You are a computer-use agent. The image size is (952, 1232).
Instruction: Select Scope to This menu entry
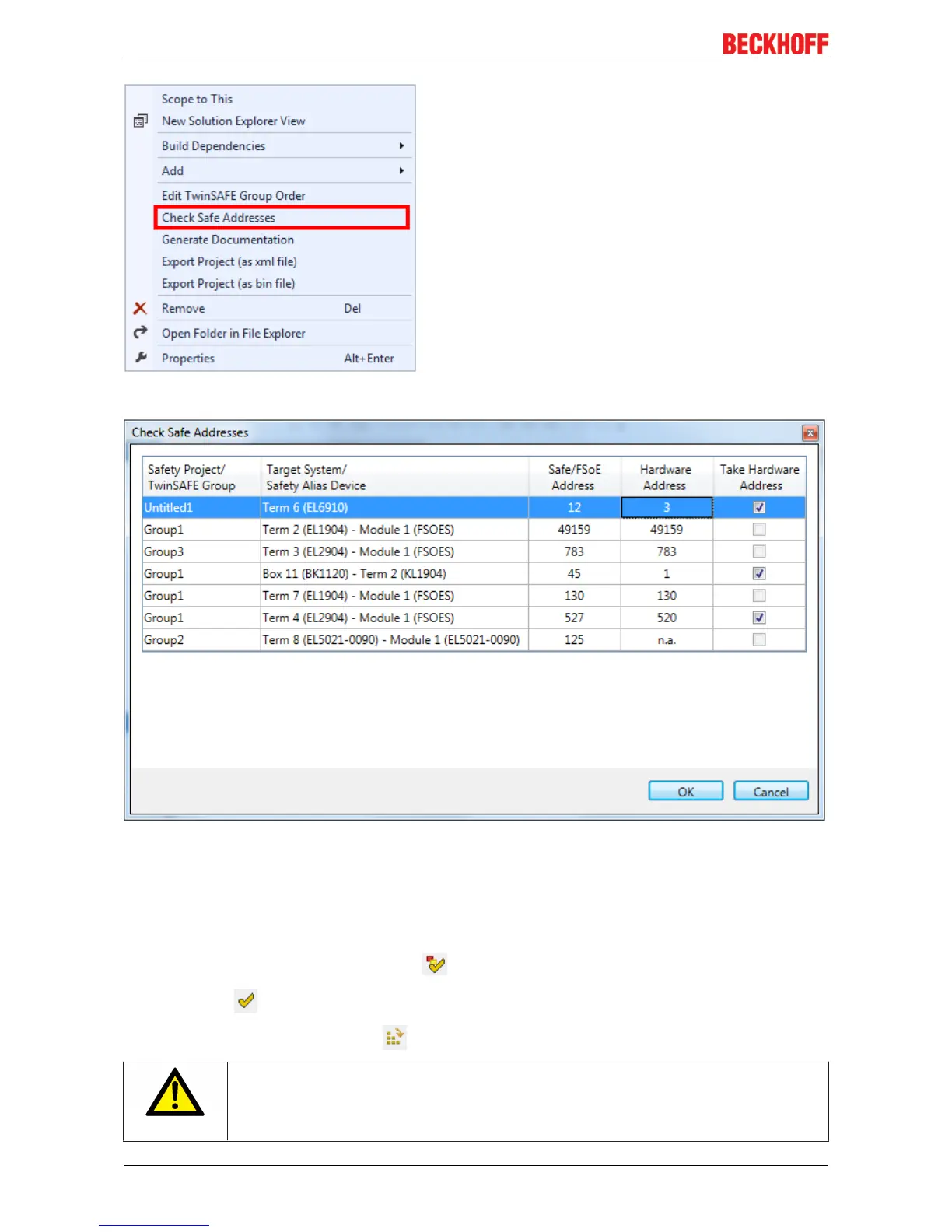pyautogui.click(x=284, y=99)
